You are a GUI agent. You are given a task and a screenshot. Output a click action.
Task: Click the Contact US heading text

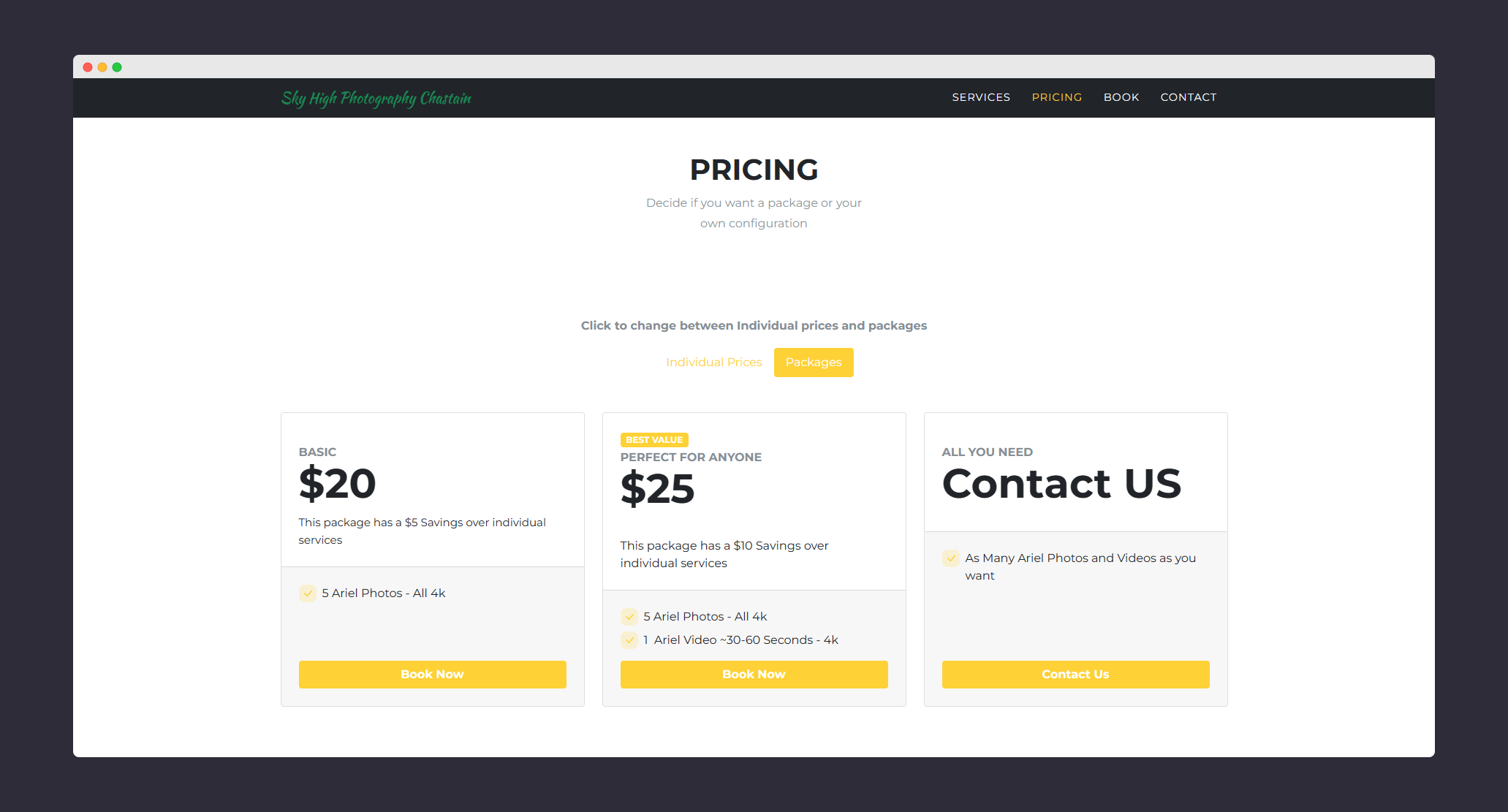click(1061, 484)
